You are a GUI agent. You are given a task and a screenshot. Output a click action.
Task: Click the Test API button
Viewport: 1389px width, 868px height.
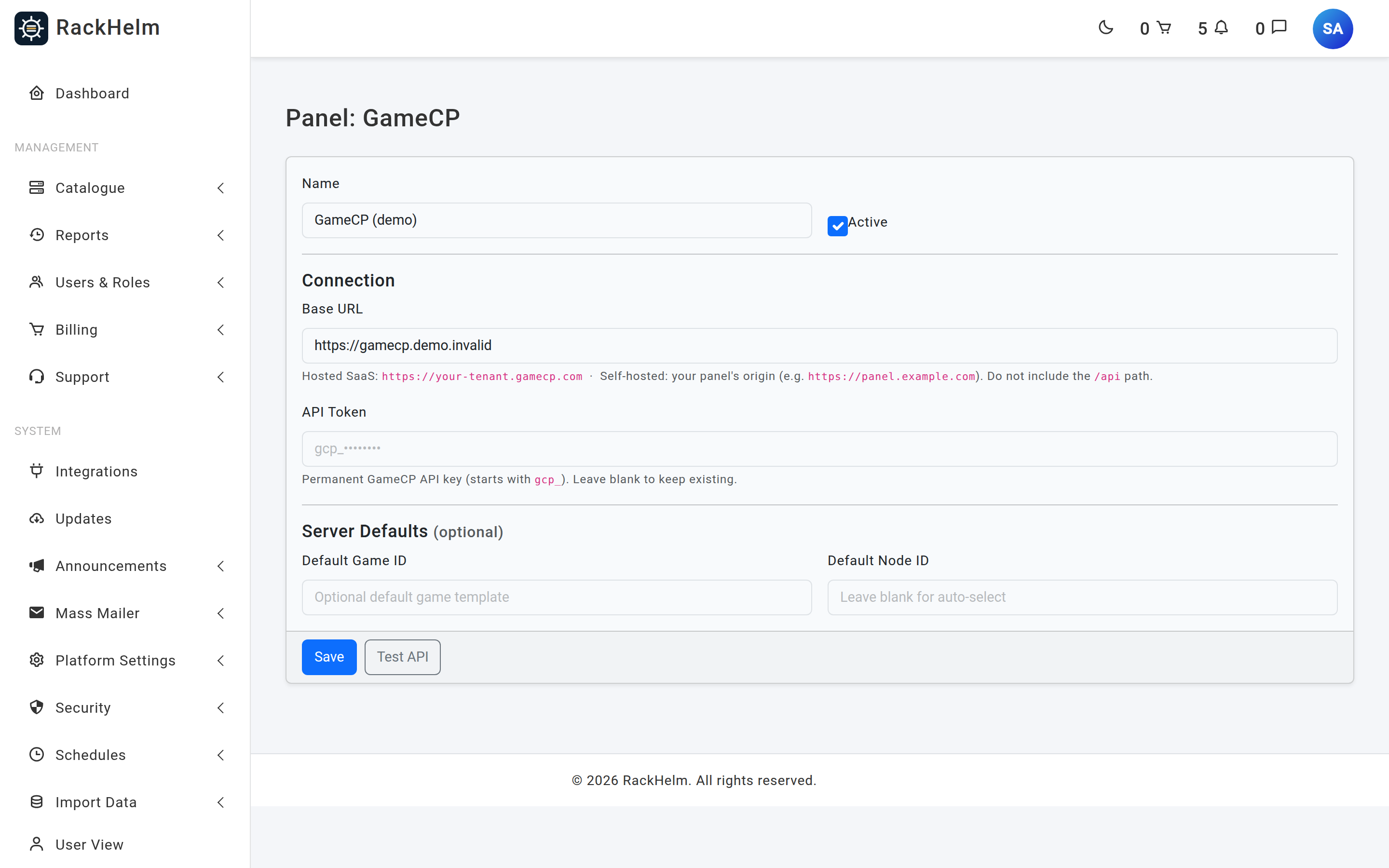(x=402, y=657)
